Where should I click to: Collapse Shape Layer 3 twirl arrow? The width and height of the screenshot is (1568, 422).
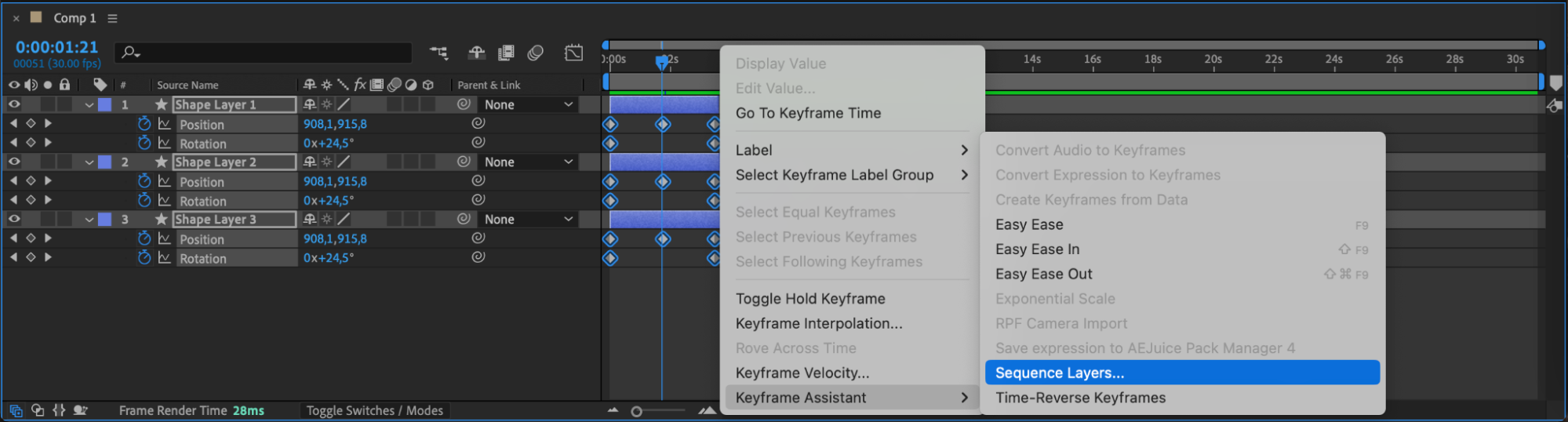pyautogui.click(x=89, y=220)
